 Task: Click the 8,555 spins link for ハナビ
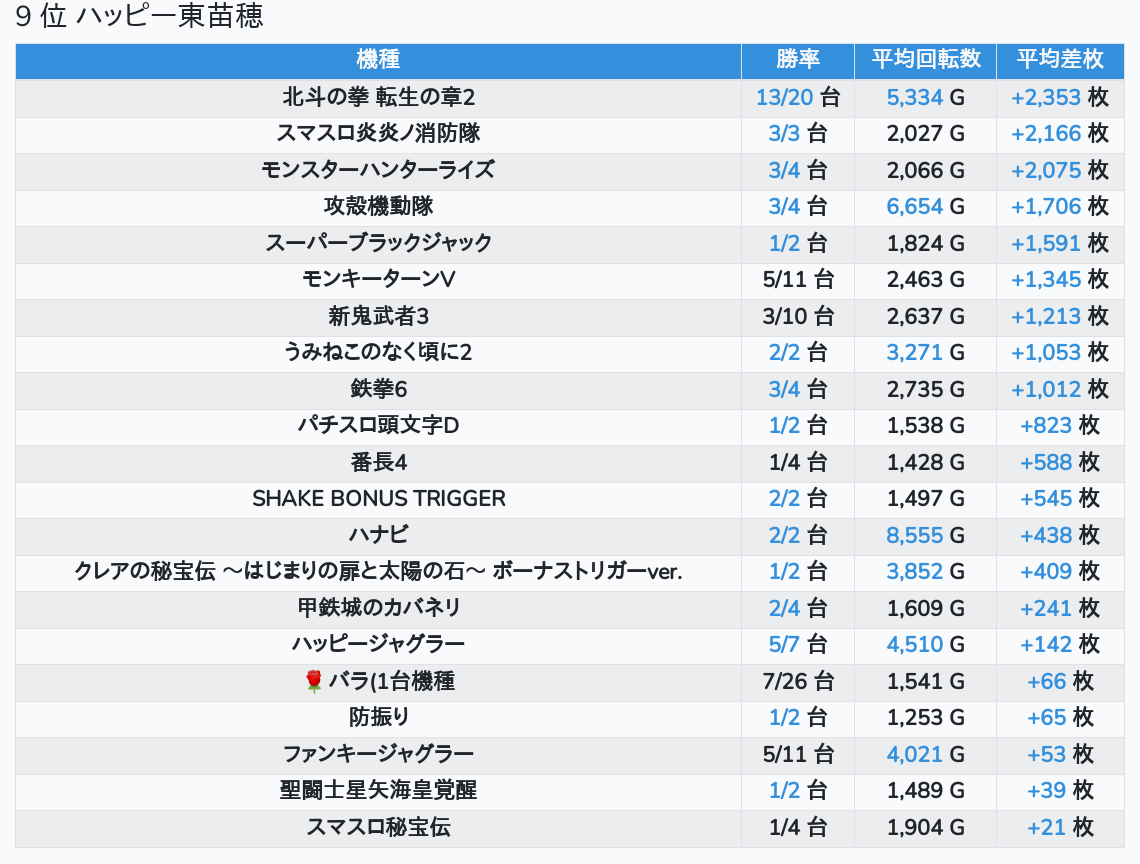pos(914,536)
